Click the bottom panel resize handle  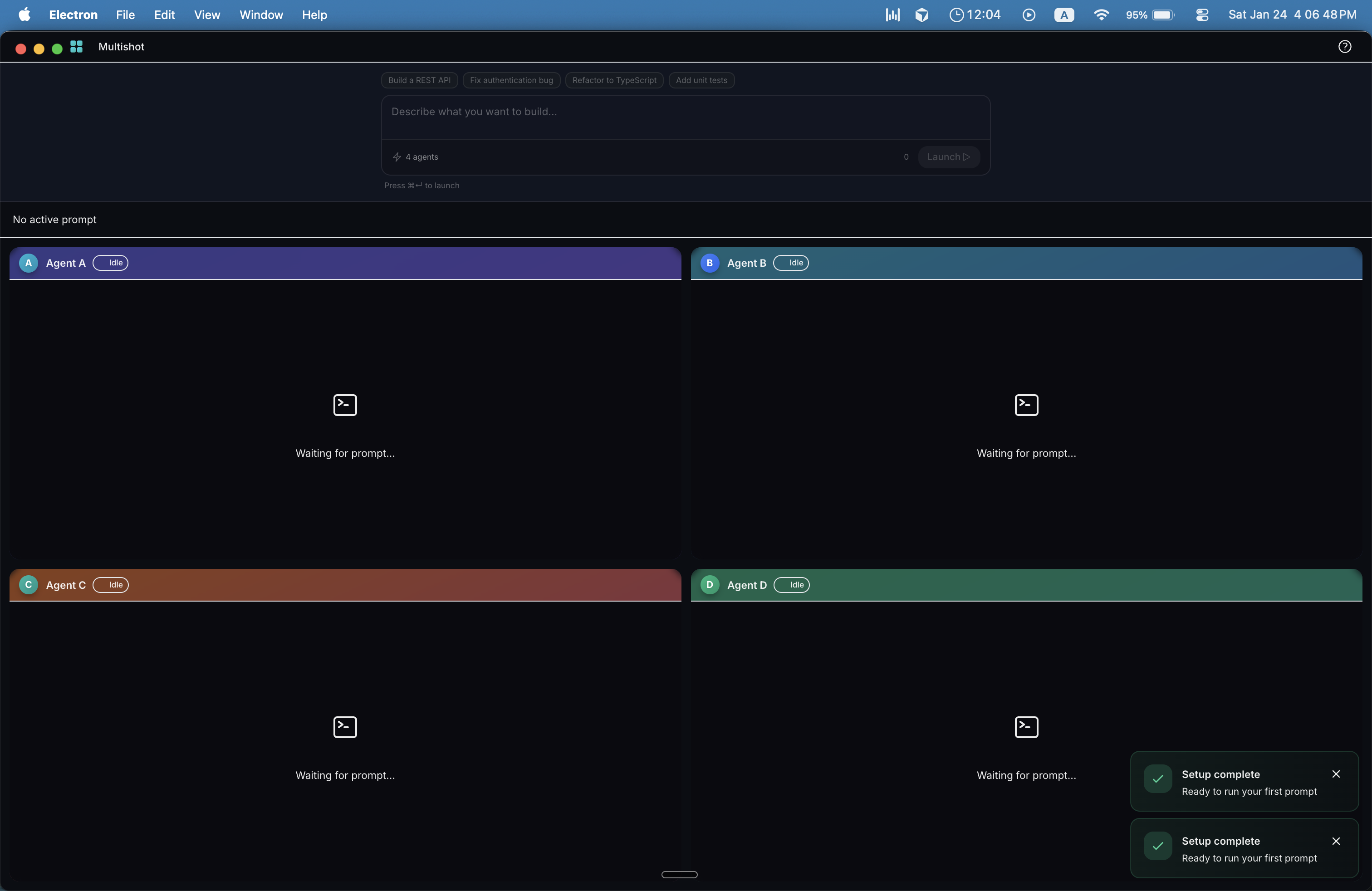click(679, 874)
